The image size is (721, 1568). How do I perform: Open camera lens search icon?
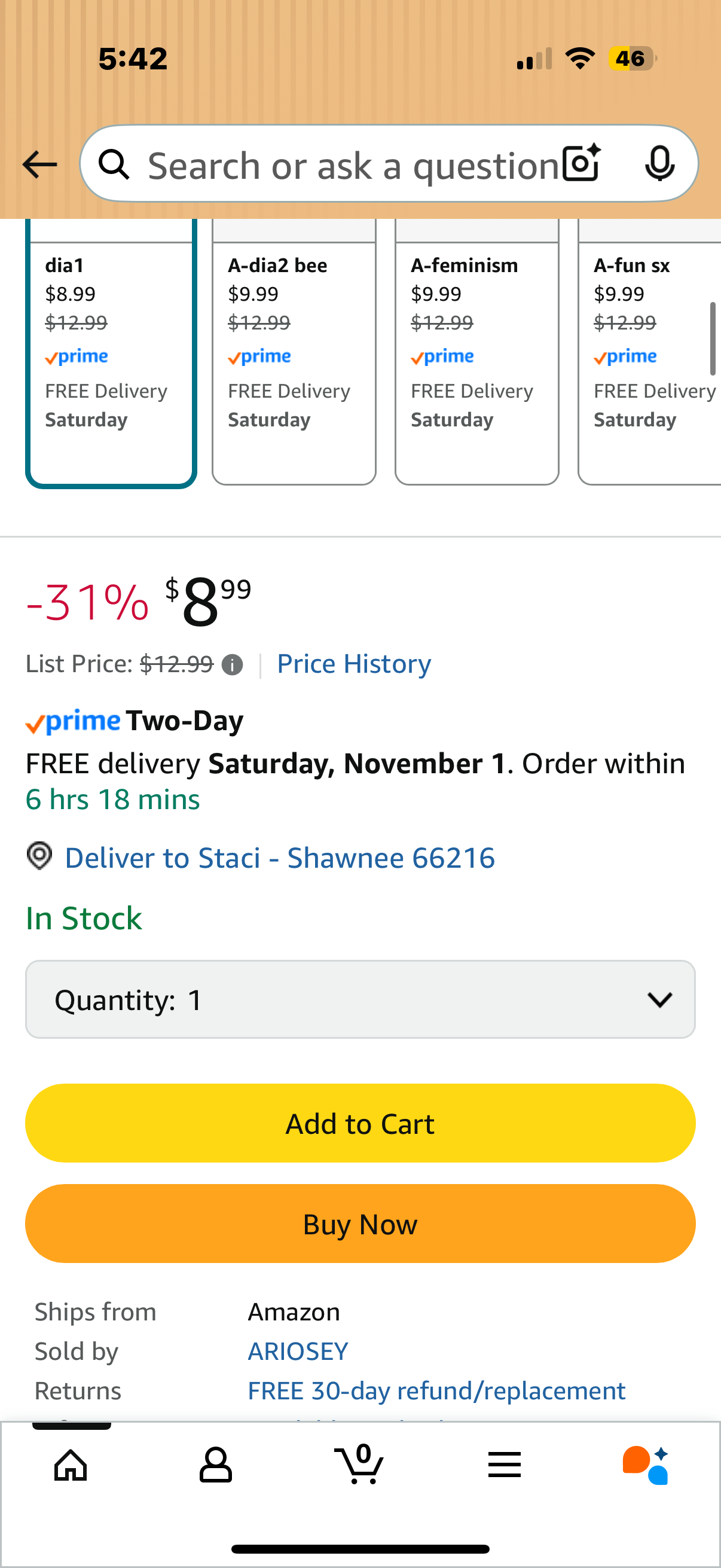[581, 163]
